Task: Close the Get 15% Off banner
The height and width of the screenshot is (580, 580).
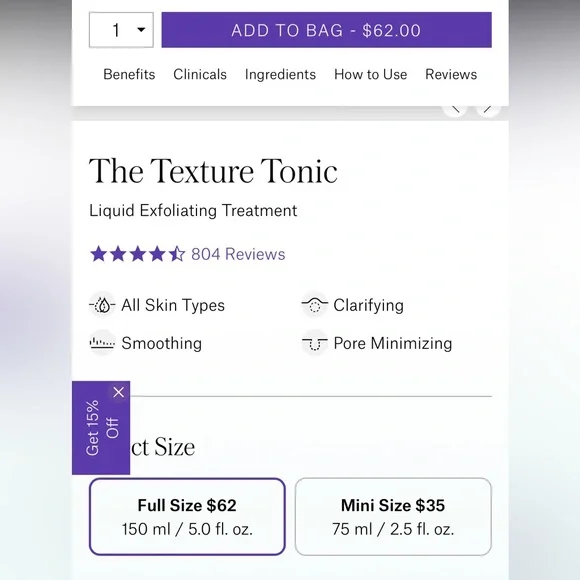Action: point(119,392)
